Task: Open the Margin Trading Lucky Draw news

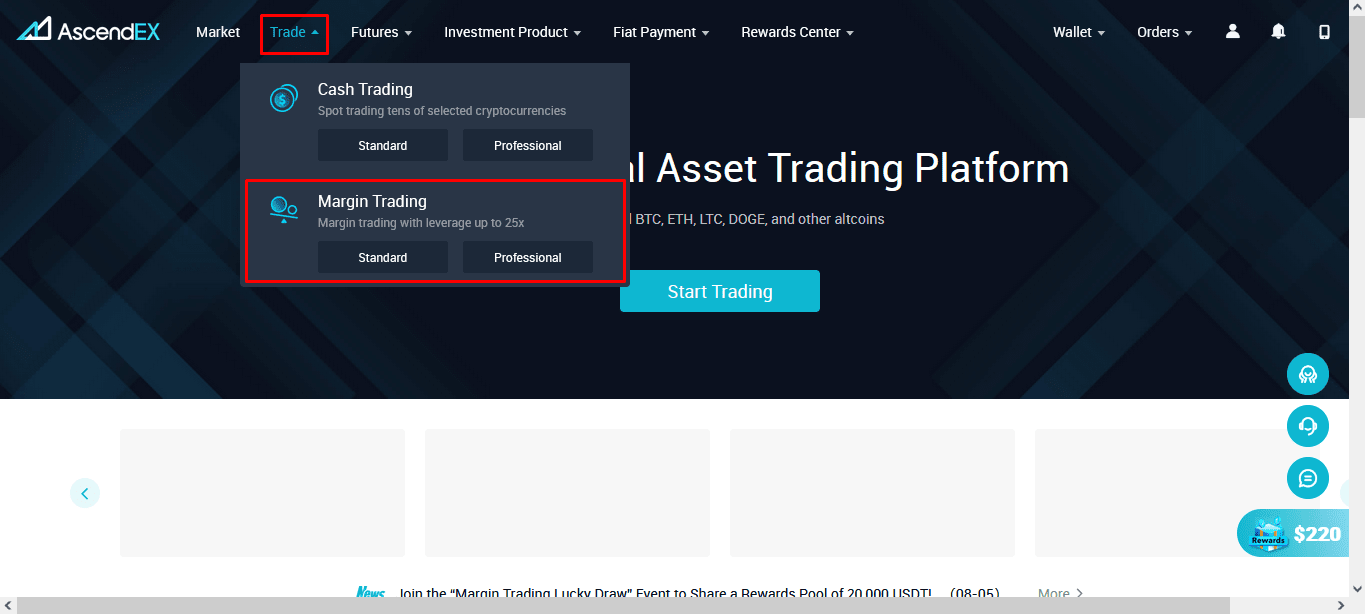Action: pos(698,593)
